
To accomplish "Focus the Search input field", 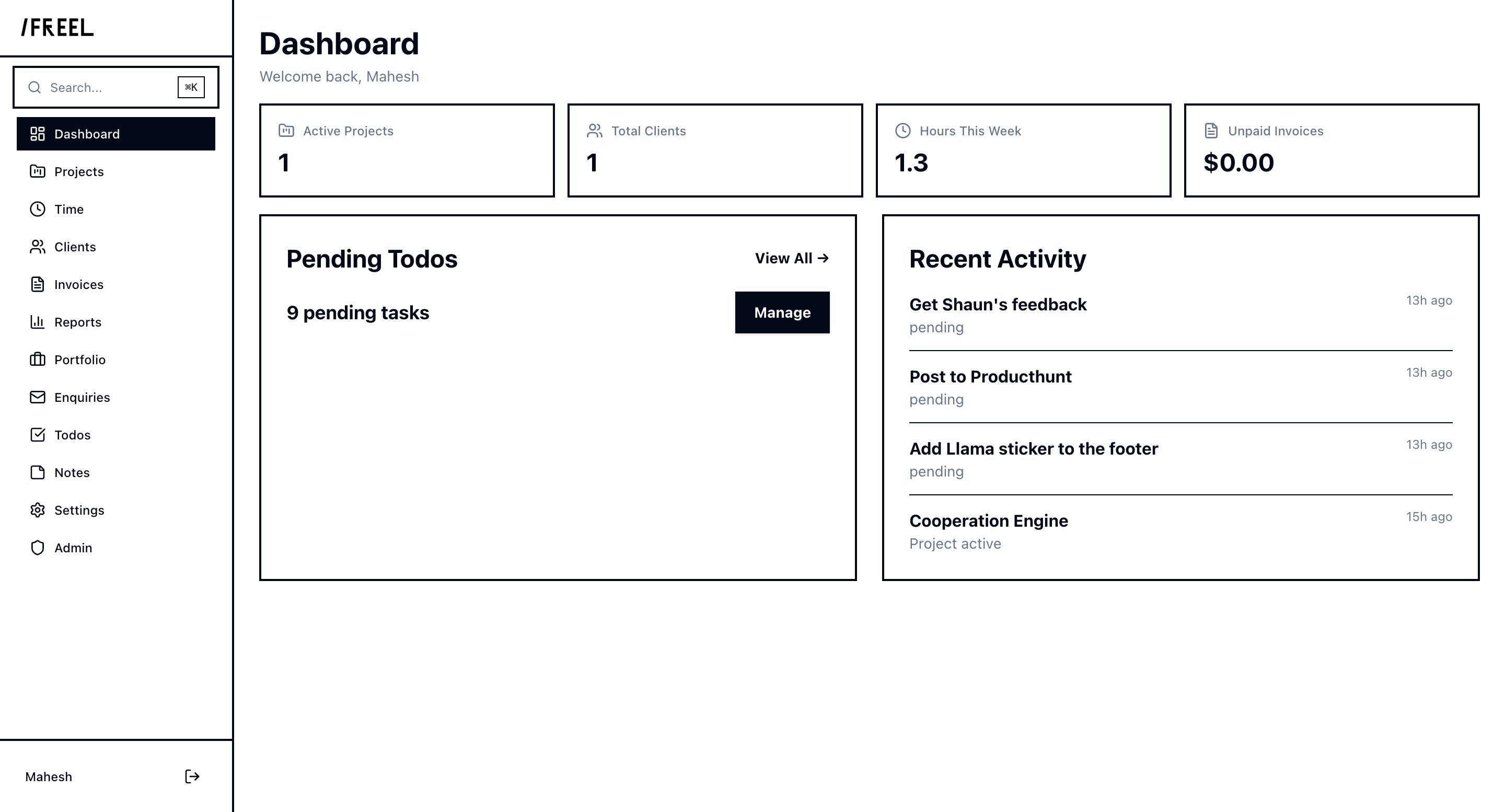I will pos(105,88).
